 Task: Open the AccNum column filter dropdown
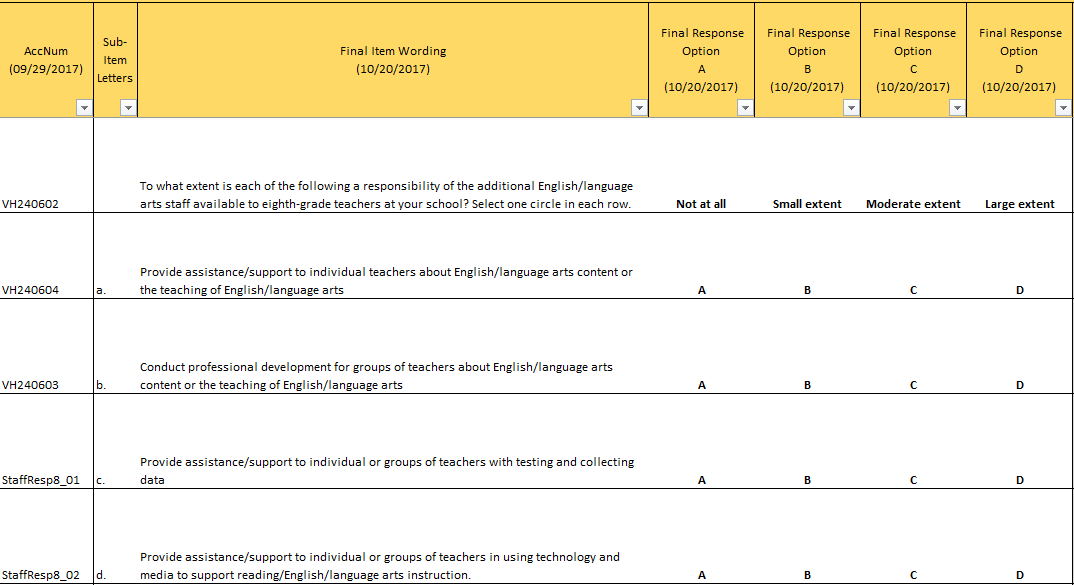84,108
